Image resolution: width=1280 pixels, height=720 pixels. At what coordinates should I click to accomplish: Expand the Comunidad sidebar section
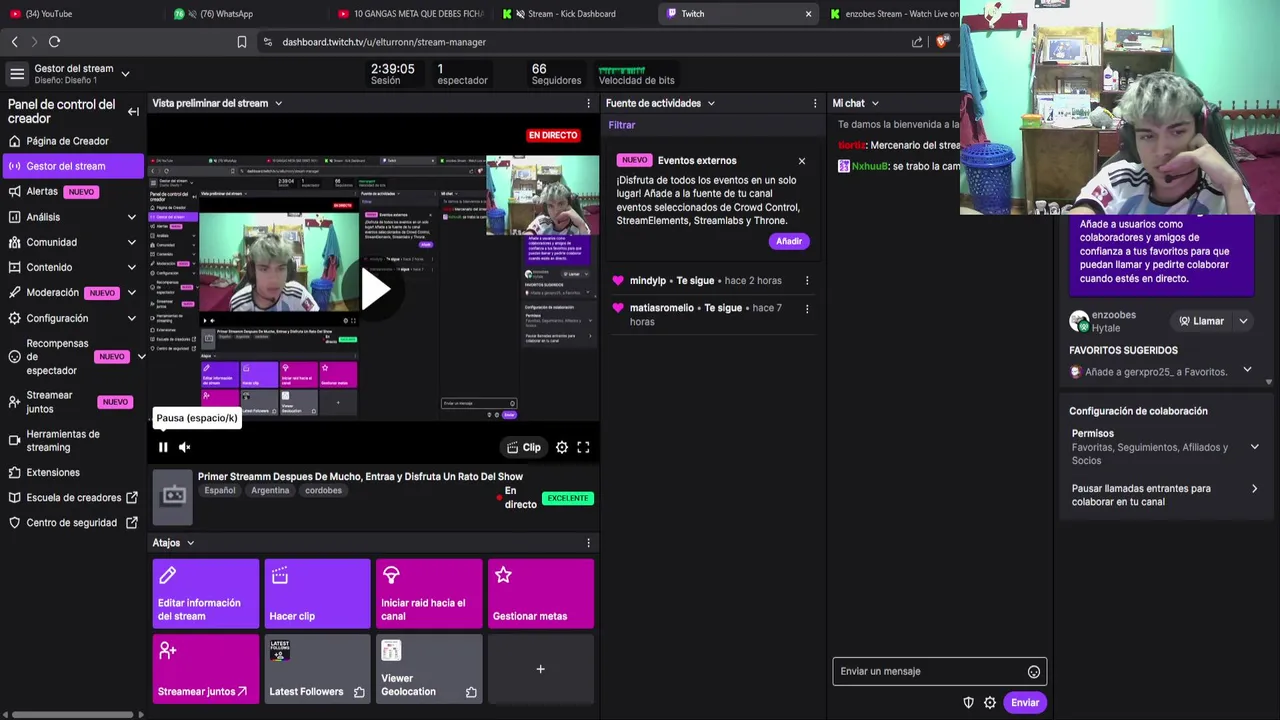point(131,242)
